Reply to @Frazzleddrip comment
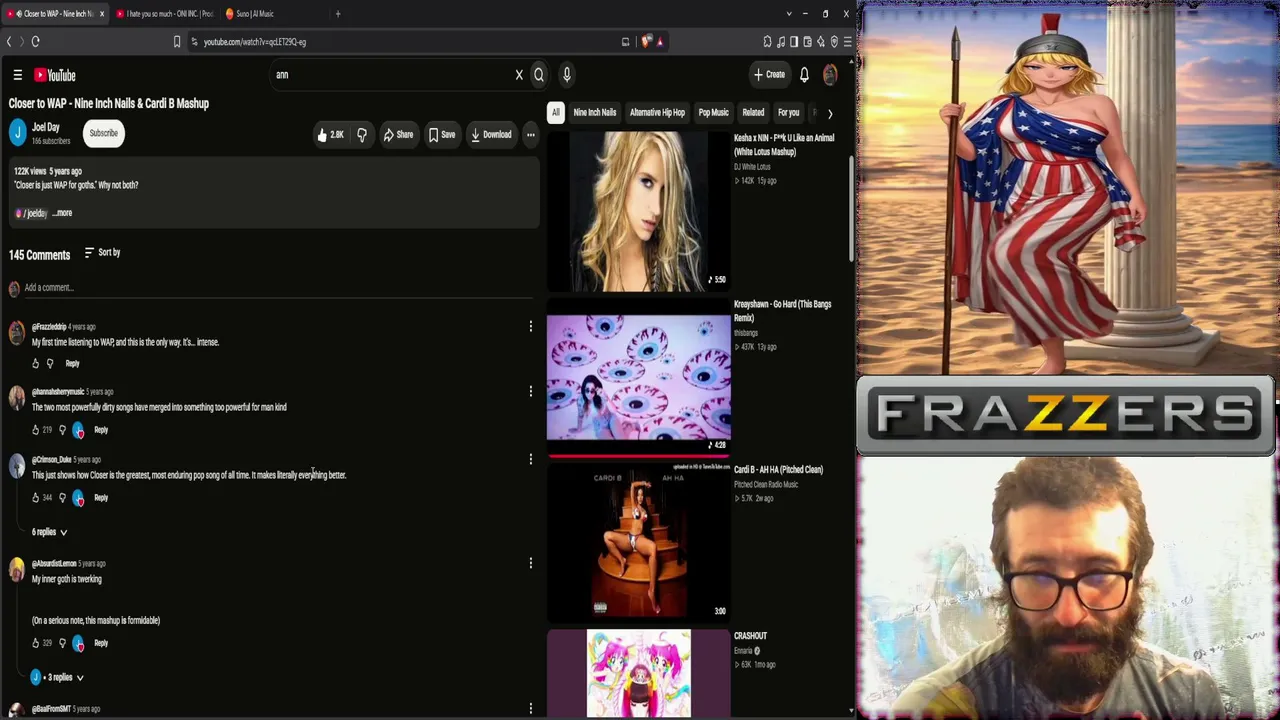Screen dimensions: 1280x720 click(x=72, y=364)
